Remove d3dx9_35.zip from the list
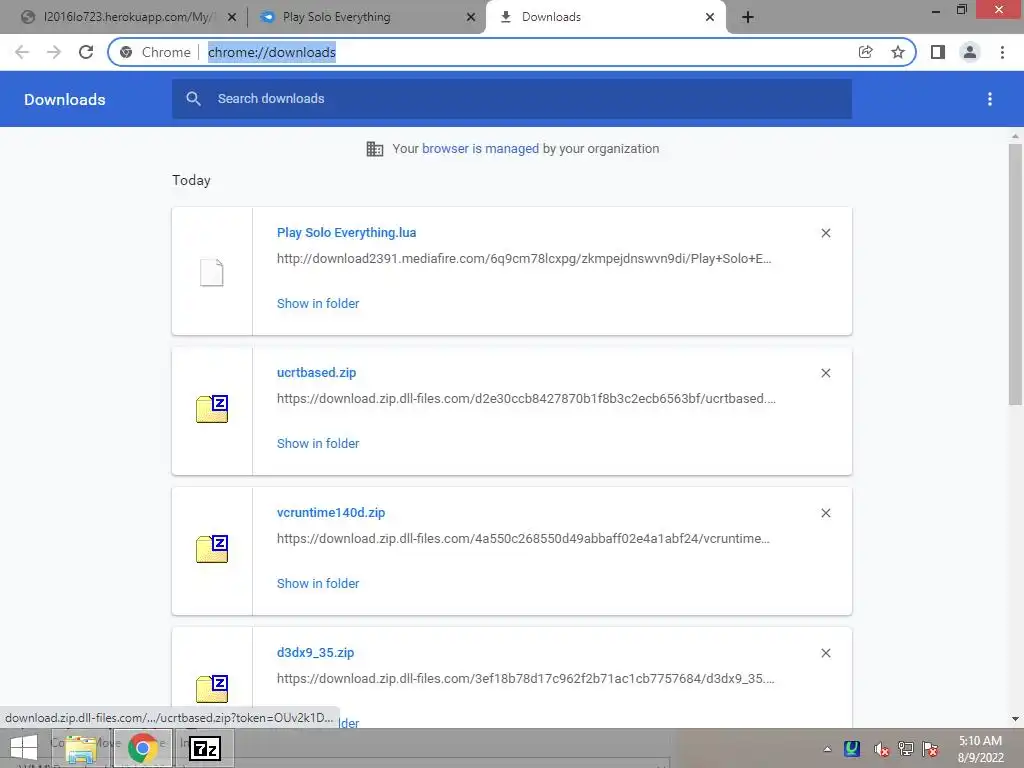 click(825, 653)
